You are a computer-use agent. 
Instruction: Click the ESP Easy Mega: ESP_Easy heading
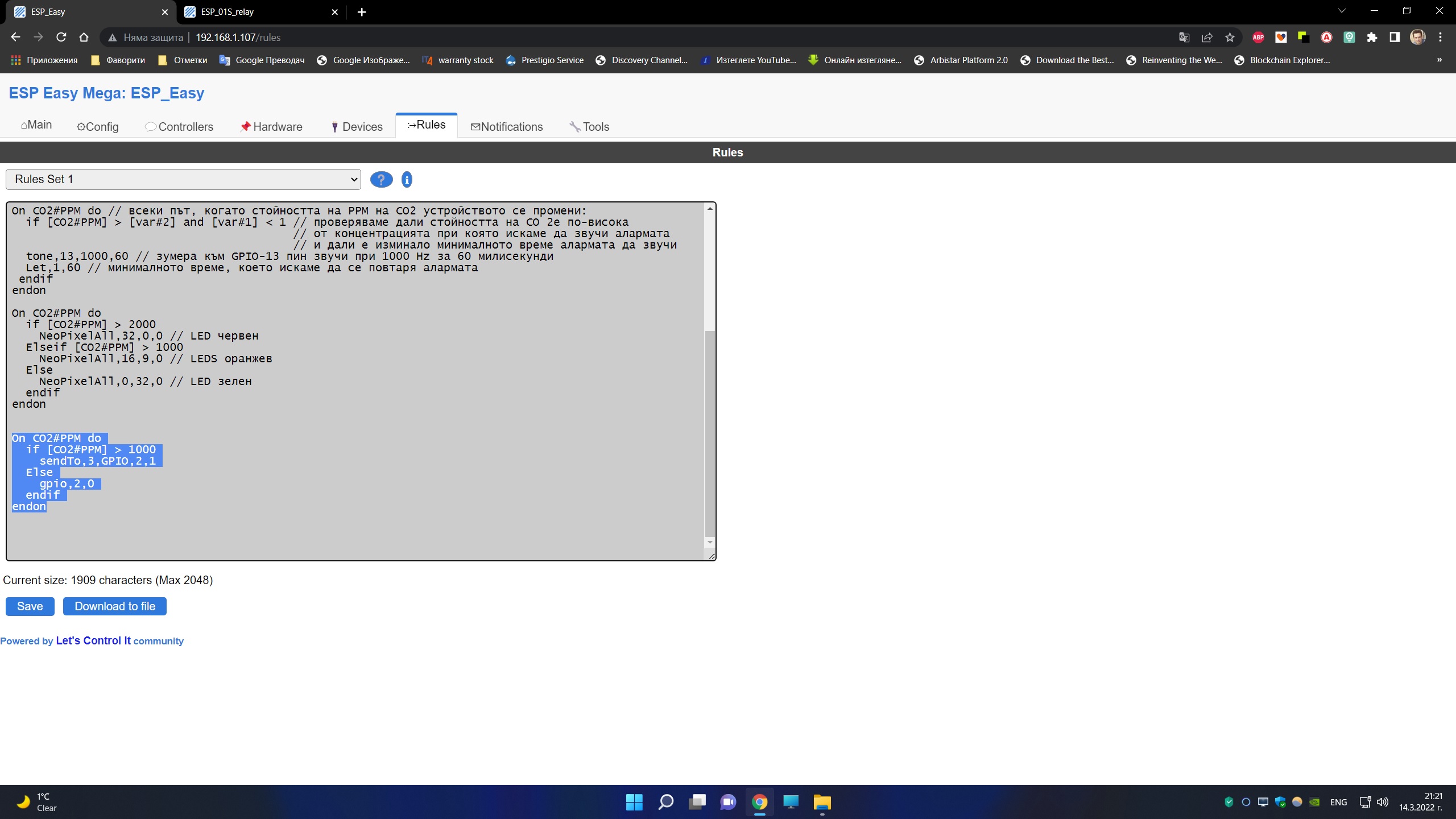click(106, 93)
